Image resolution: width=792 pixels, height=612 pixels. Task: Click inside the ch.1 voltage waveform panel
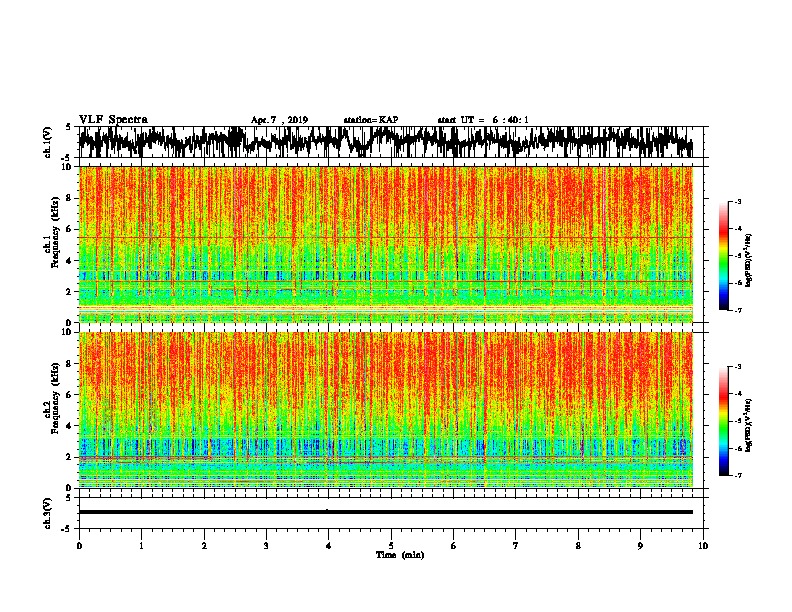pos(391,142)
